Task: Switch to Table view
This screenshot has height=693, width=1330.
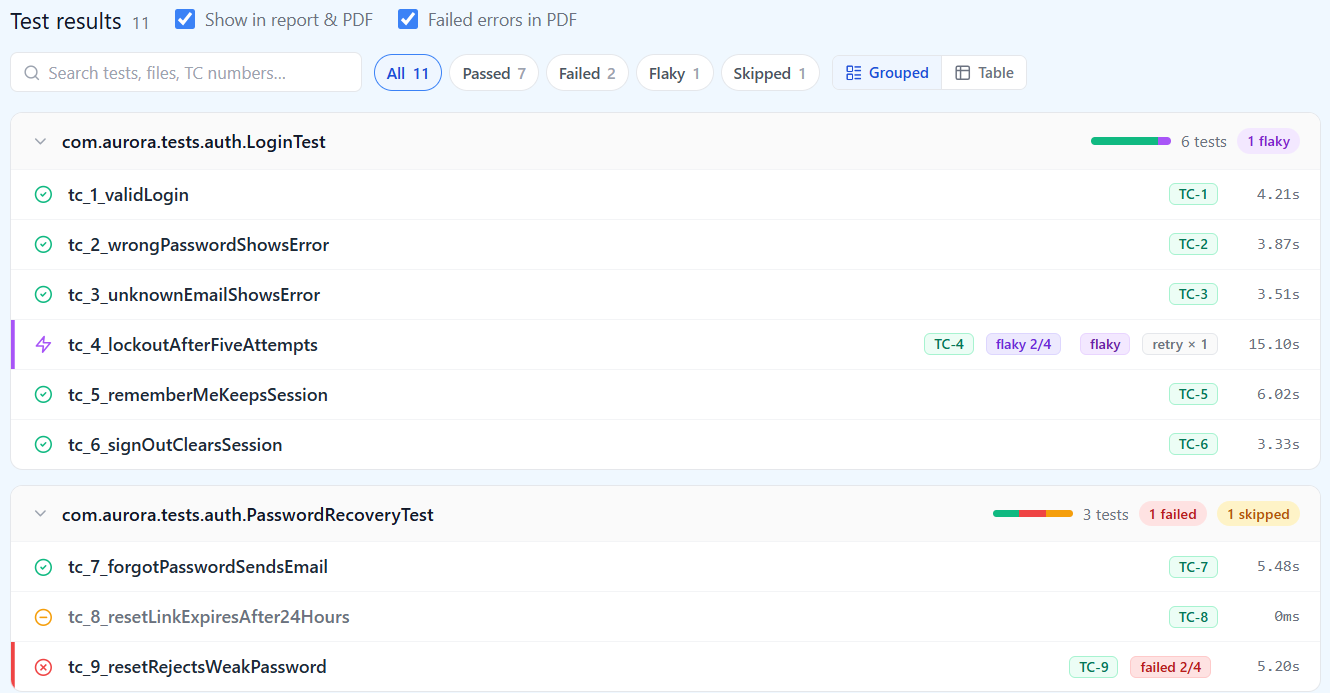Action: [984, 73]
